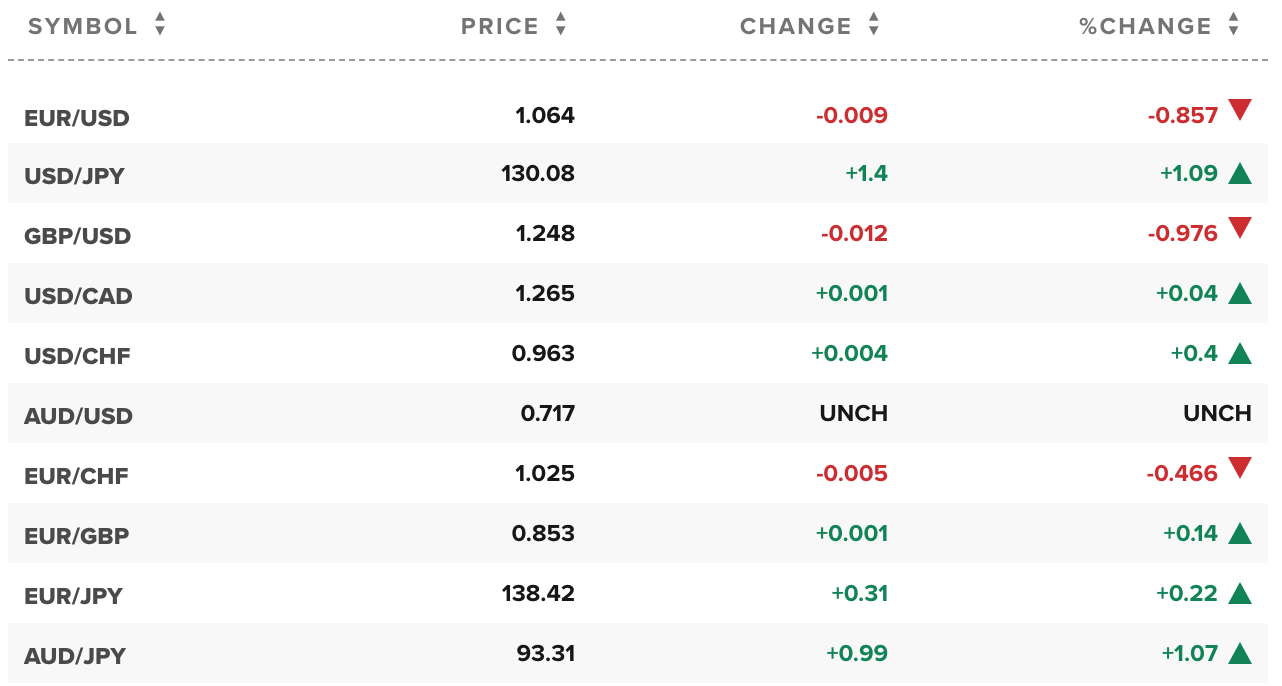Open the EUR/GBP symbol link

tap(77, 536)
